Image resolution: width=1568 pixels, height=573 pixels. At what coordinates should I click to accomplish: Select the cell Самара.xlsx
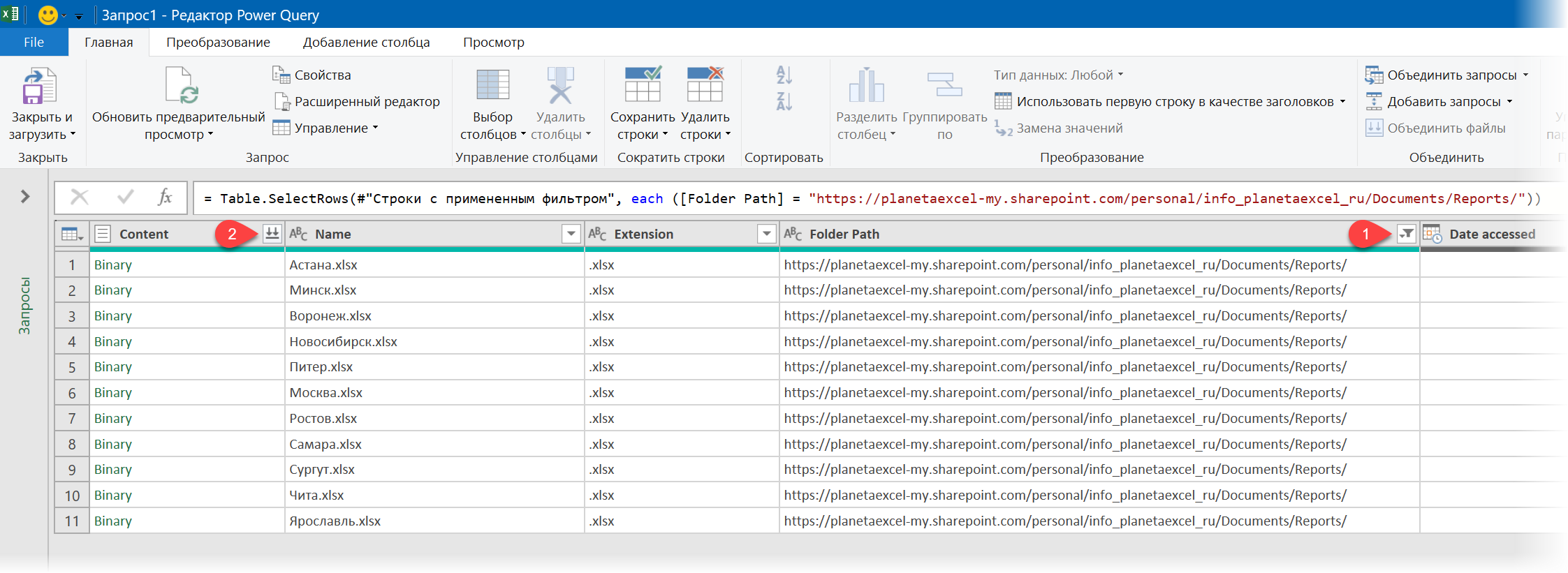434,444
